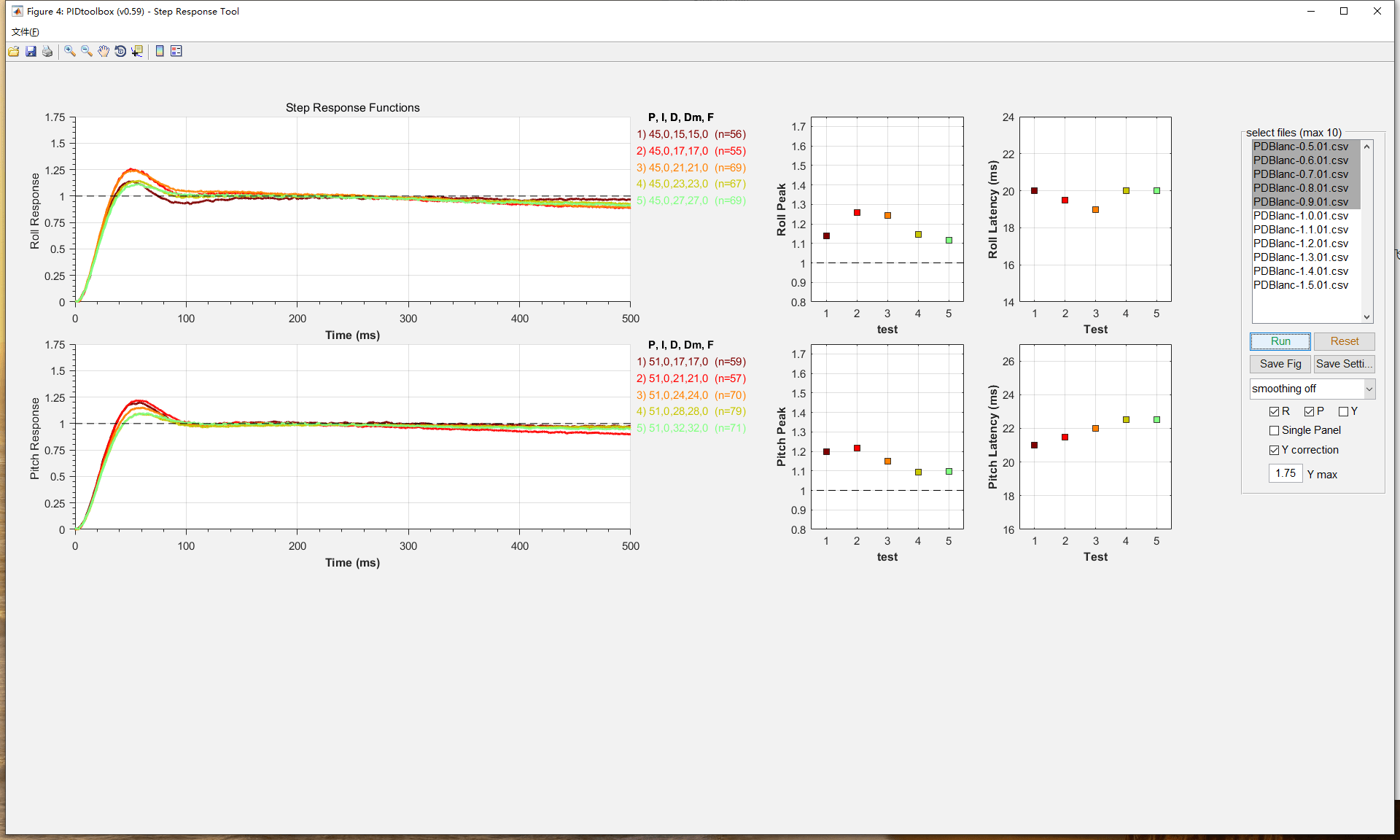Click the Roll Peak marker for test 1

(x=826, y=236)
